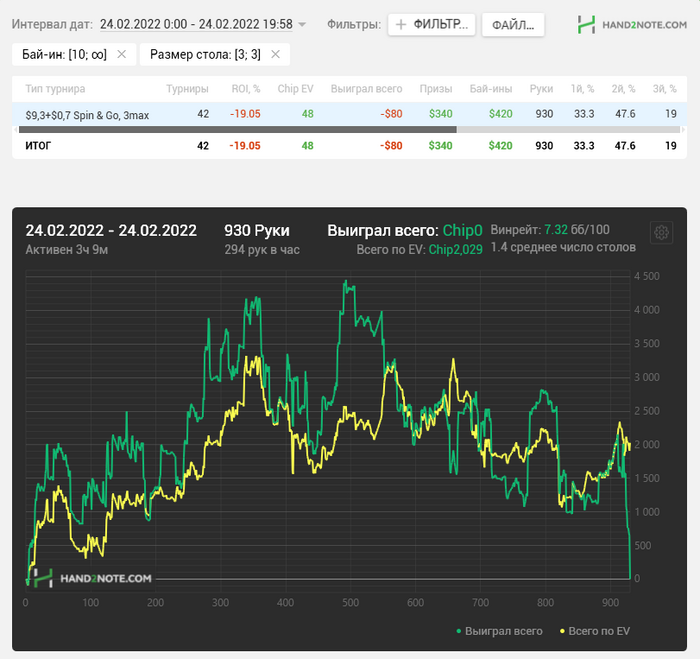Image resolution: width=700 pixels, height=659 pixels.
Task: Toggle green Выиграл всего legend series
Action: tap(500, 631)
